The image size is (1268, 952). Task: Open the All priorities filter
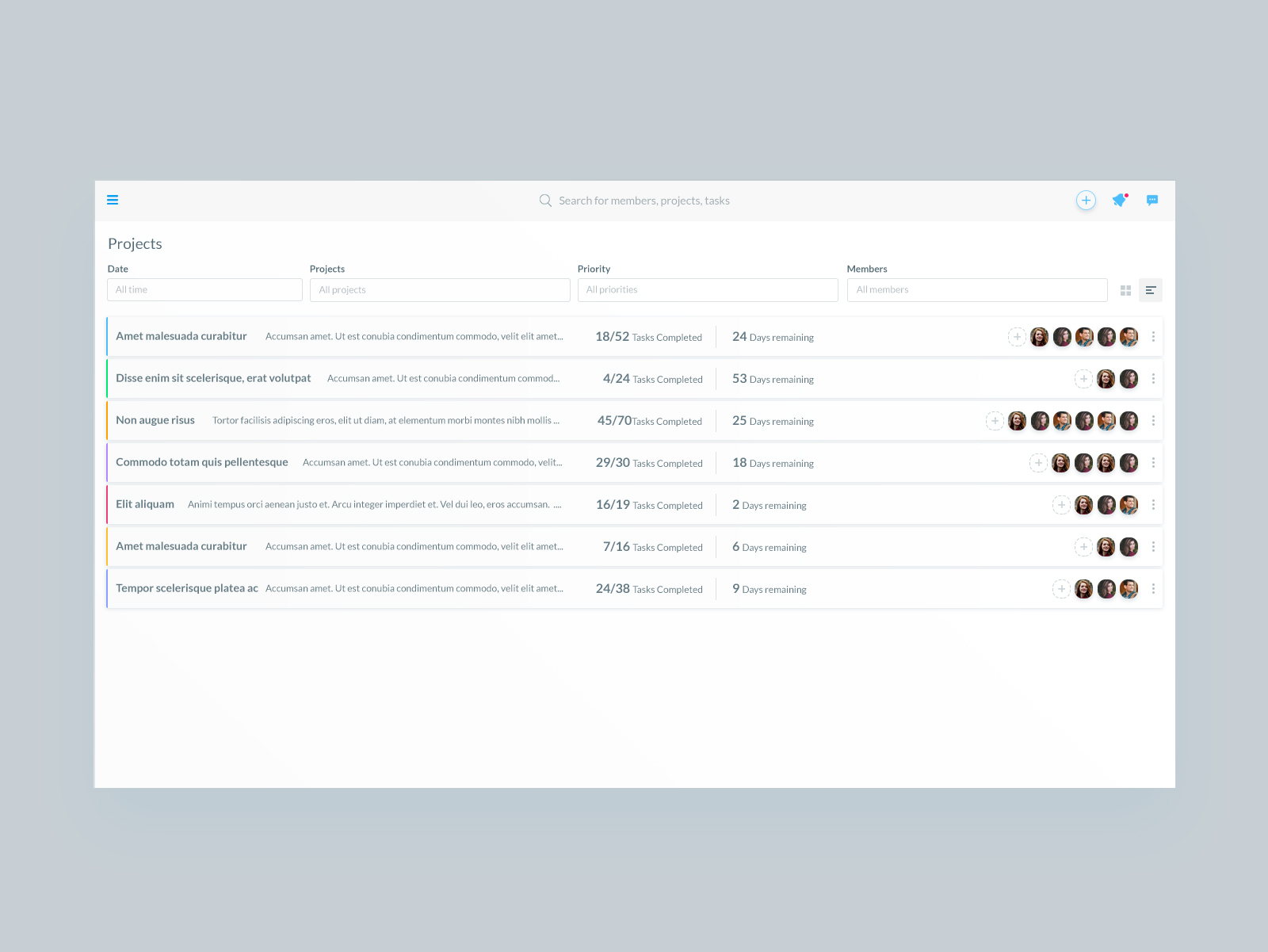708,289
